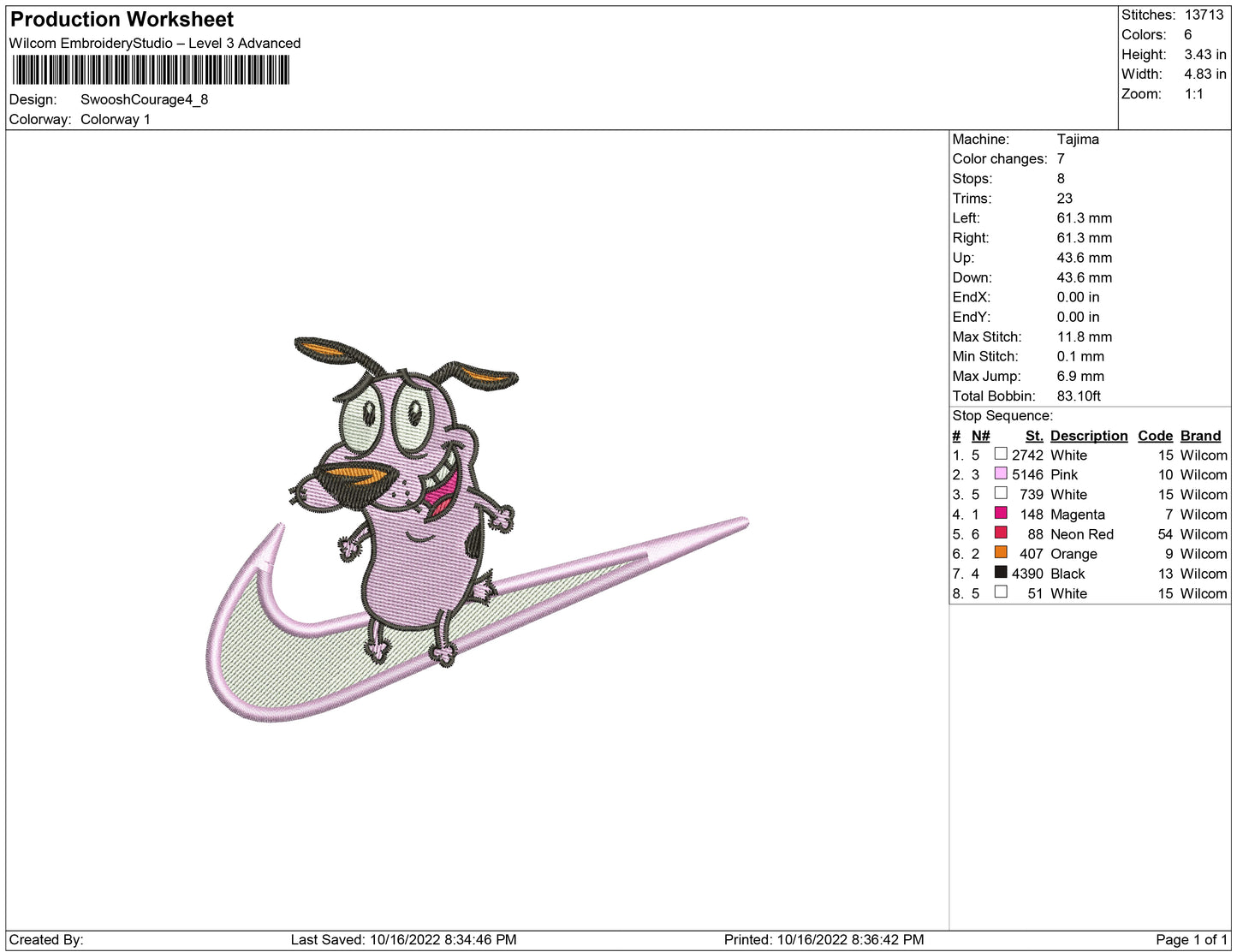Click the "Production Worksheet" title
This screenshot has height=952, width=1237.
[122, 19]
